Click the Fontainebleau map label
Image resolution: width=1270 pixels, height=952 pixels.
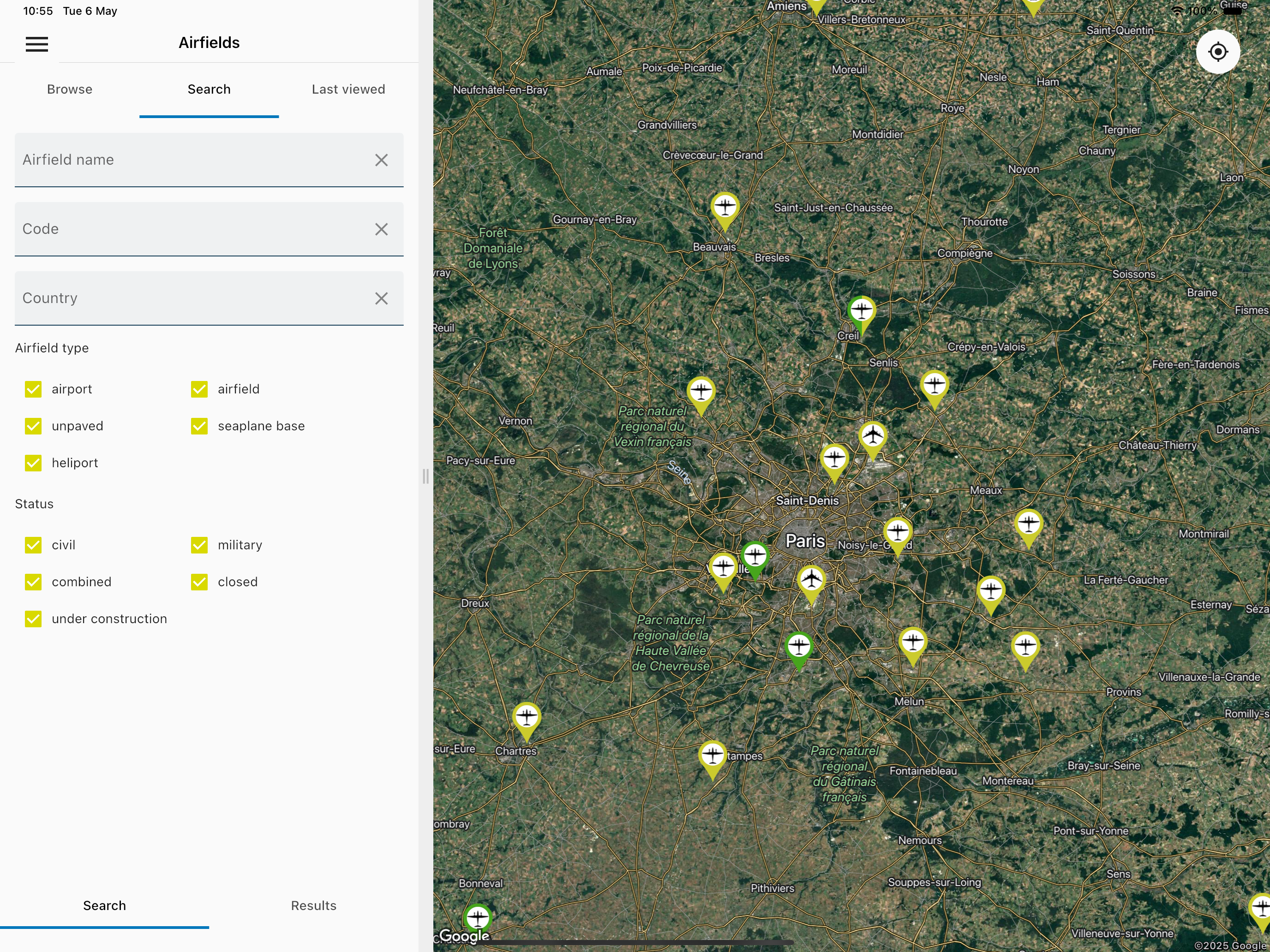[x=923, y=771]
